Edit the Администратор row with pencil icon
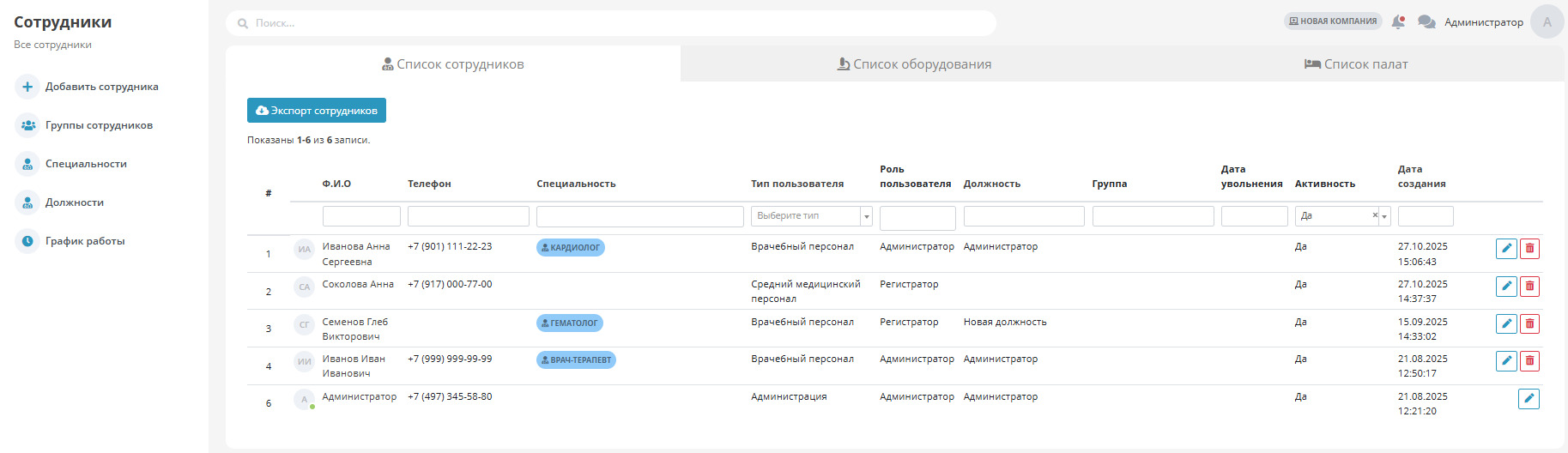This screenshot has width=1568, height=453. 1529,399
